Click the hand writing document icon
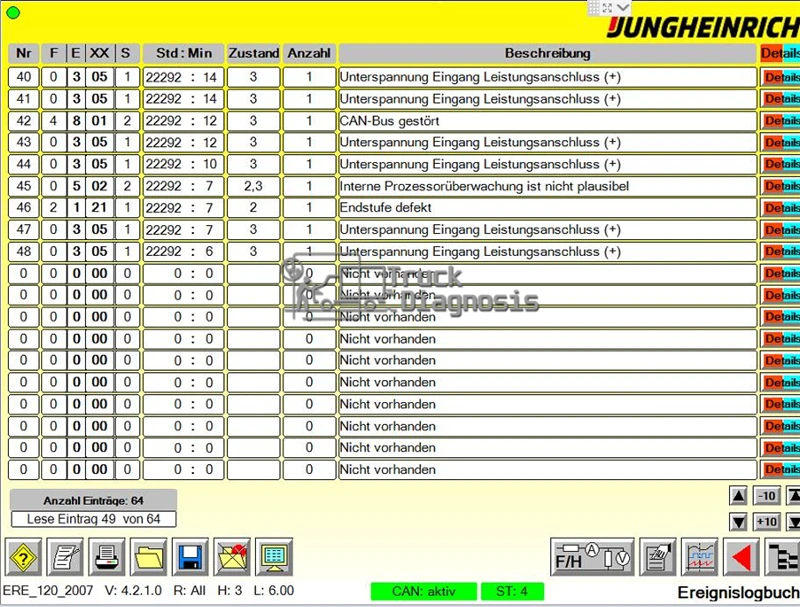Image resolution: width=800 pixels, height=607 pixels. coord(658,557)
